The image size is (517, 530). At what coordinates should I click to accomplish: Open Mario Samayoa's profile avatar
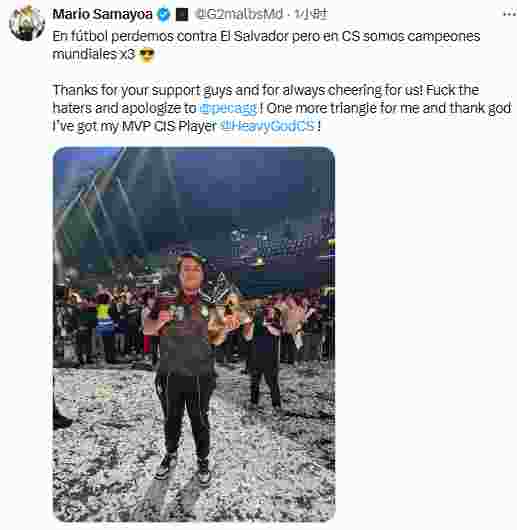click(27, 23)
